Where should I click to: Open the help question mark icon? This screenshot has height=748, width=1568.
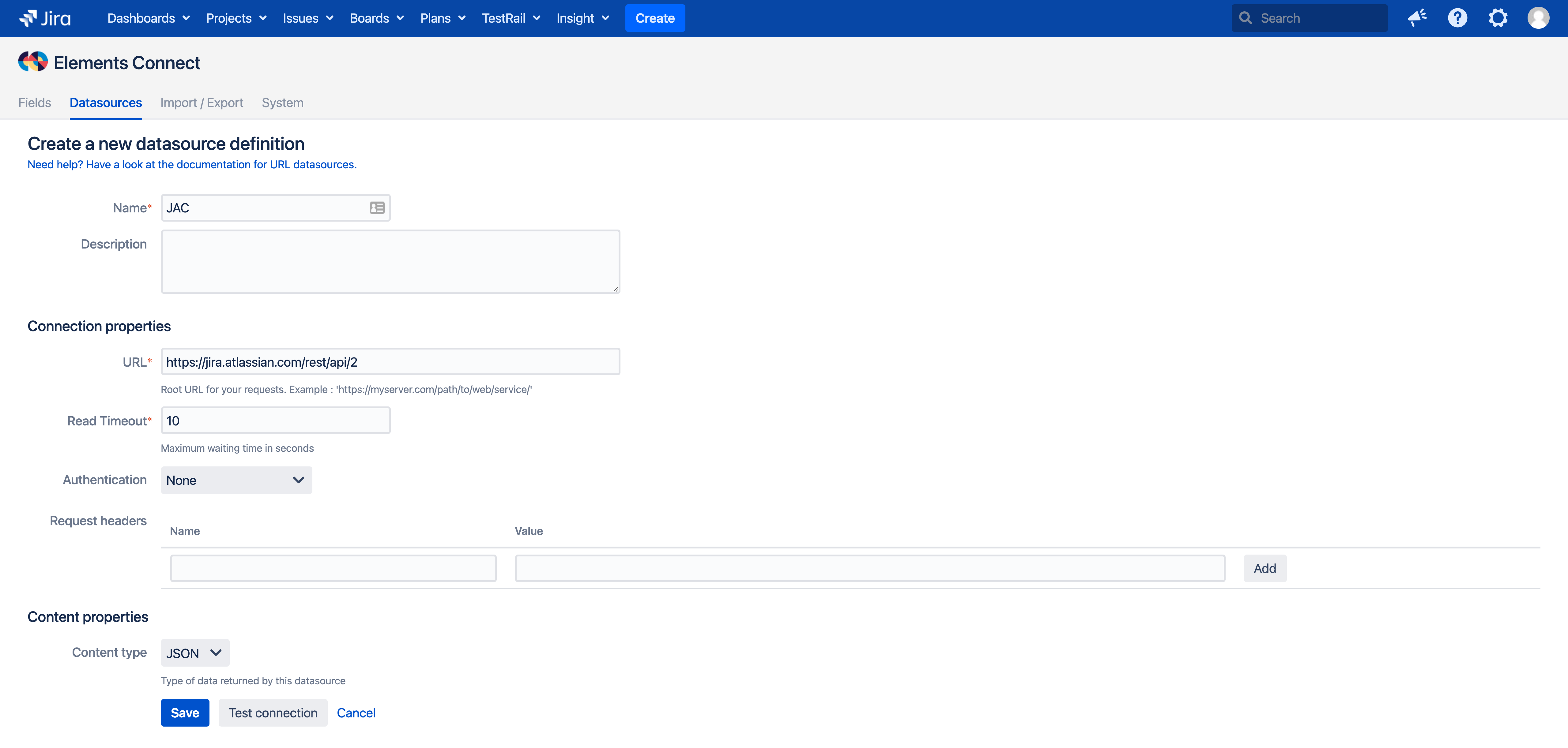coord(1457,18)
